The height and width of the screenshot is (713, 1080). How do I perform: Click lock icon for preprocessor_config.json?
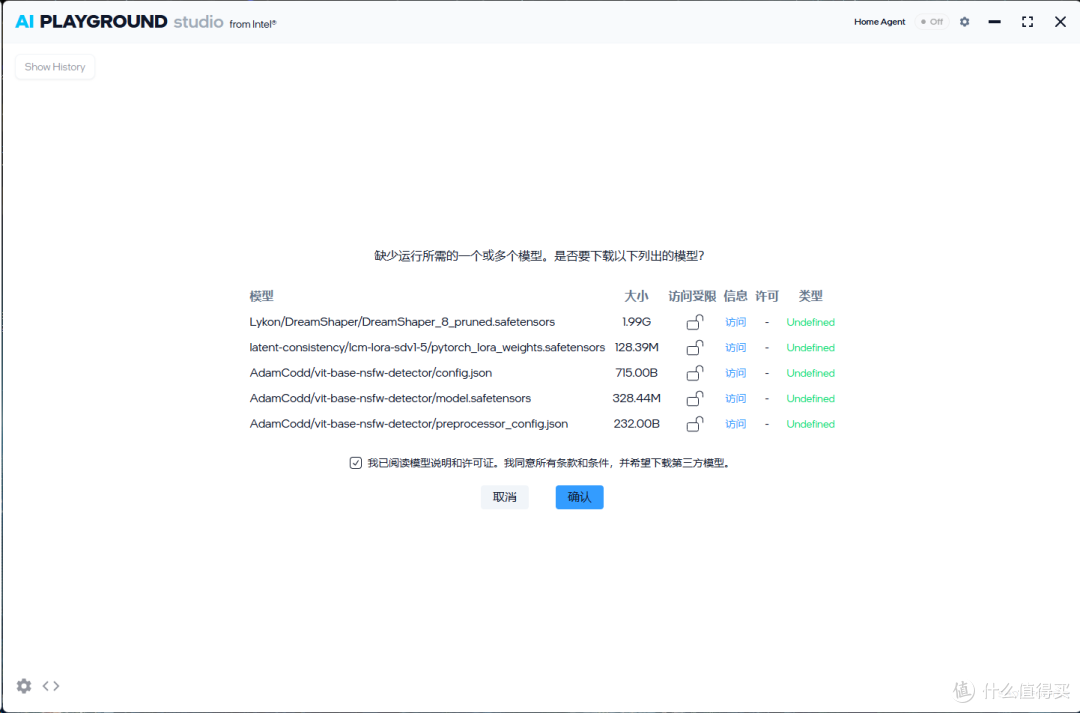pos(695,424)
